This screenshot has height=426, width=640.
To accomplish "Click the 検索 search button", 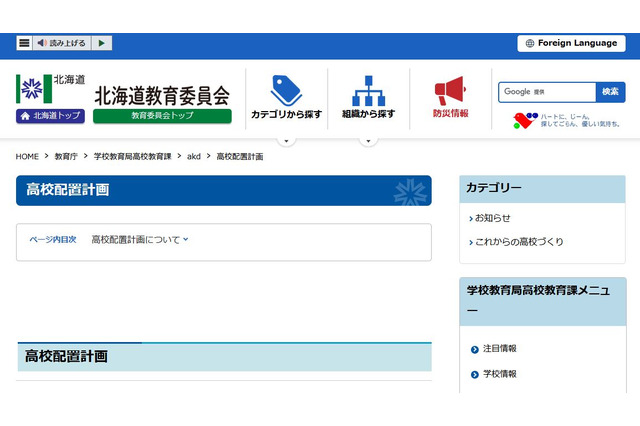I will pyautogui.click(x=610, y=92).
